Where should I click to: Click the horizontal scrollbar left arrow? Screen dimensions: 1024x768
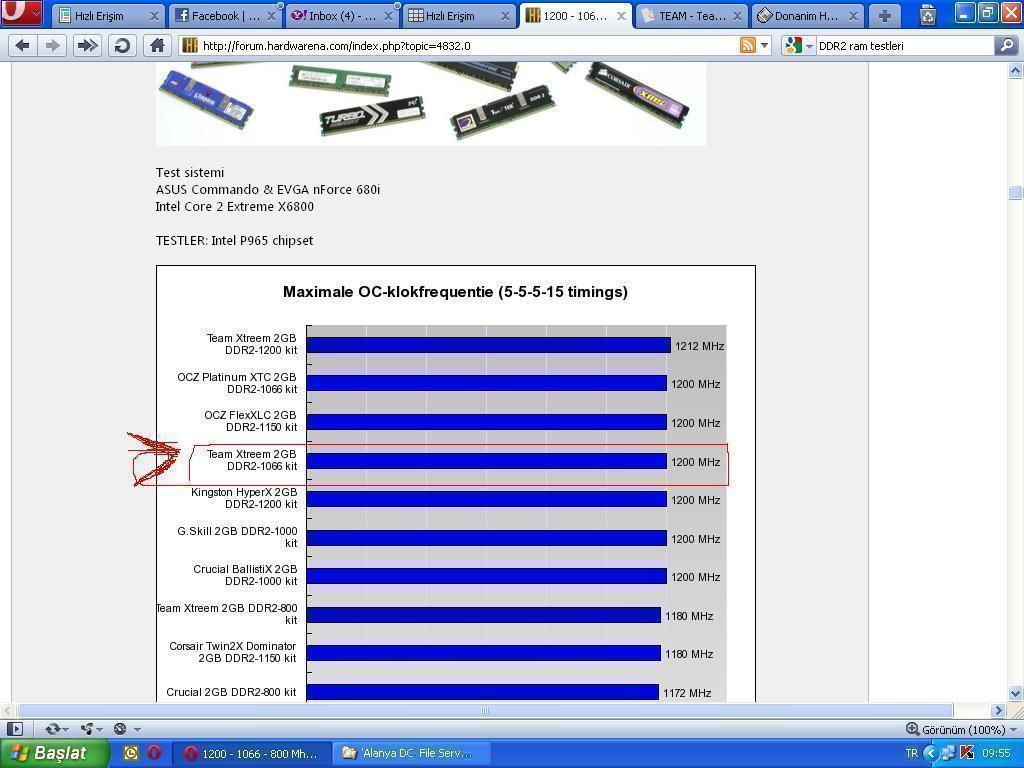8,710
